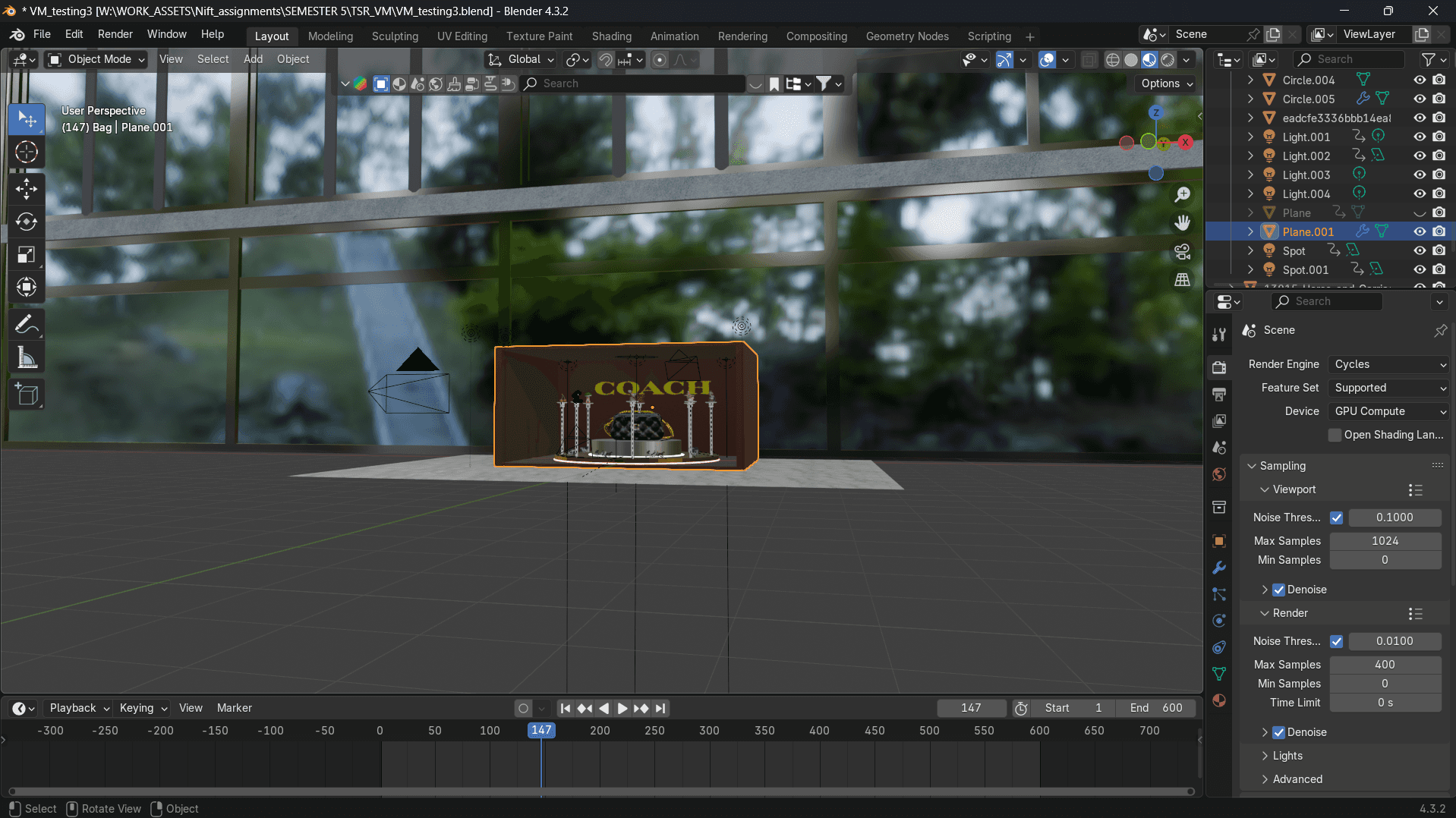This screenshot has width=1456, height=818.
Task: Open the View Layer properties tab icon
Action: click(x=1219, y=421)
